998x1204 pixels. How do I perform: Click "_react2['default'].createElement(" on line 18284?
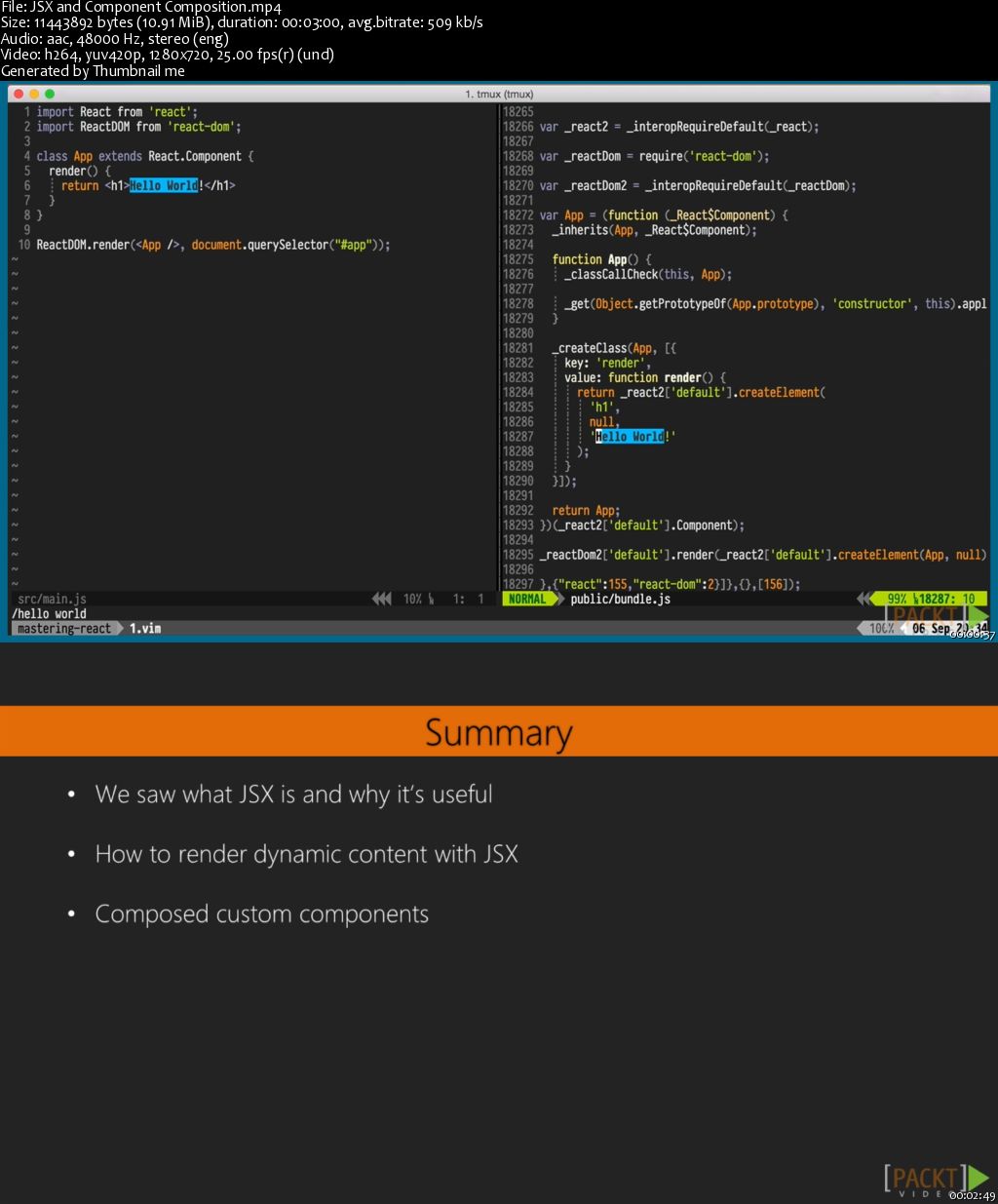(723, 392)
